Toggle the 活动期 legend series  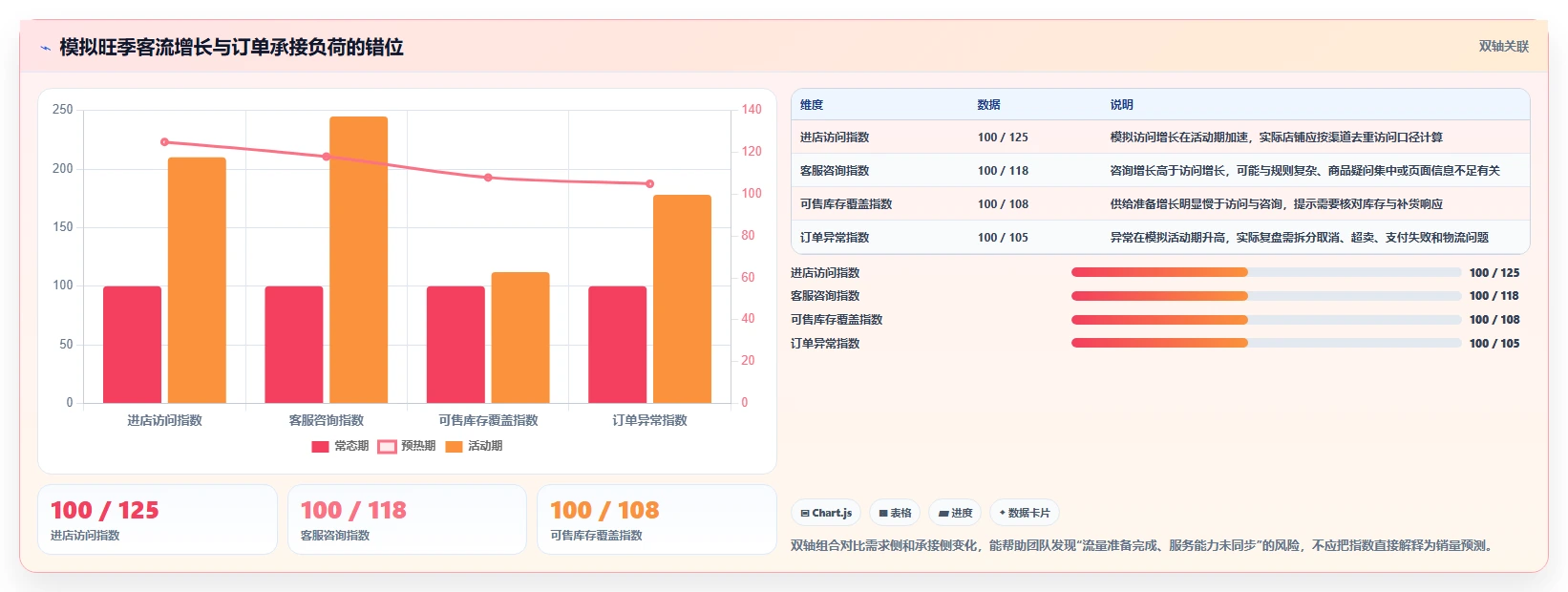tap(474, 446)
